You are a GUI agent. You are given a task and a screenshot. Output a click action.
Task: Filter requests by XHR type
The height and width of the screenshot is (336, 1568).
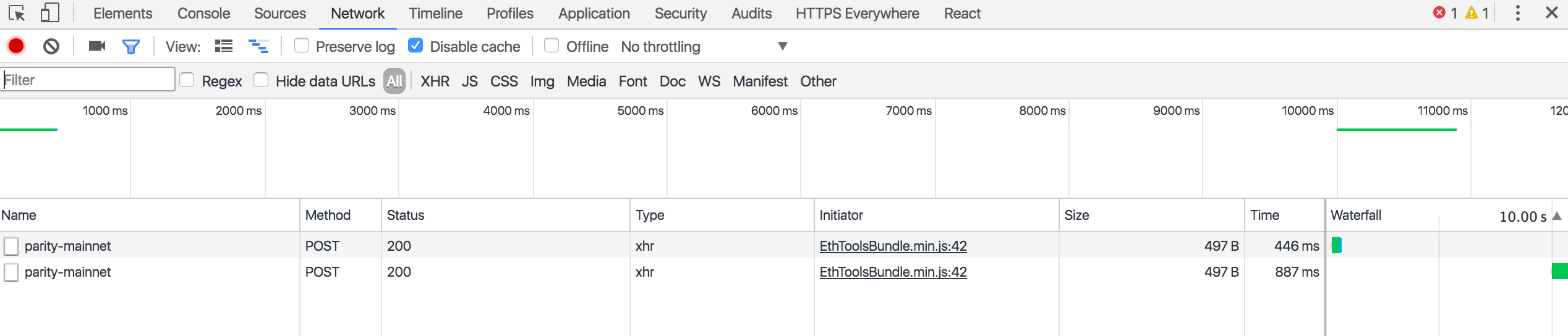(x=435, y=81)
